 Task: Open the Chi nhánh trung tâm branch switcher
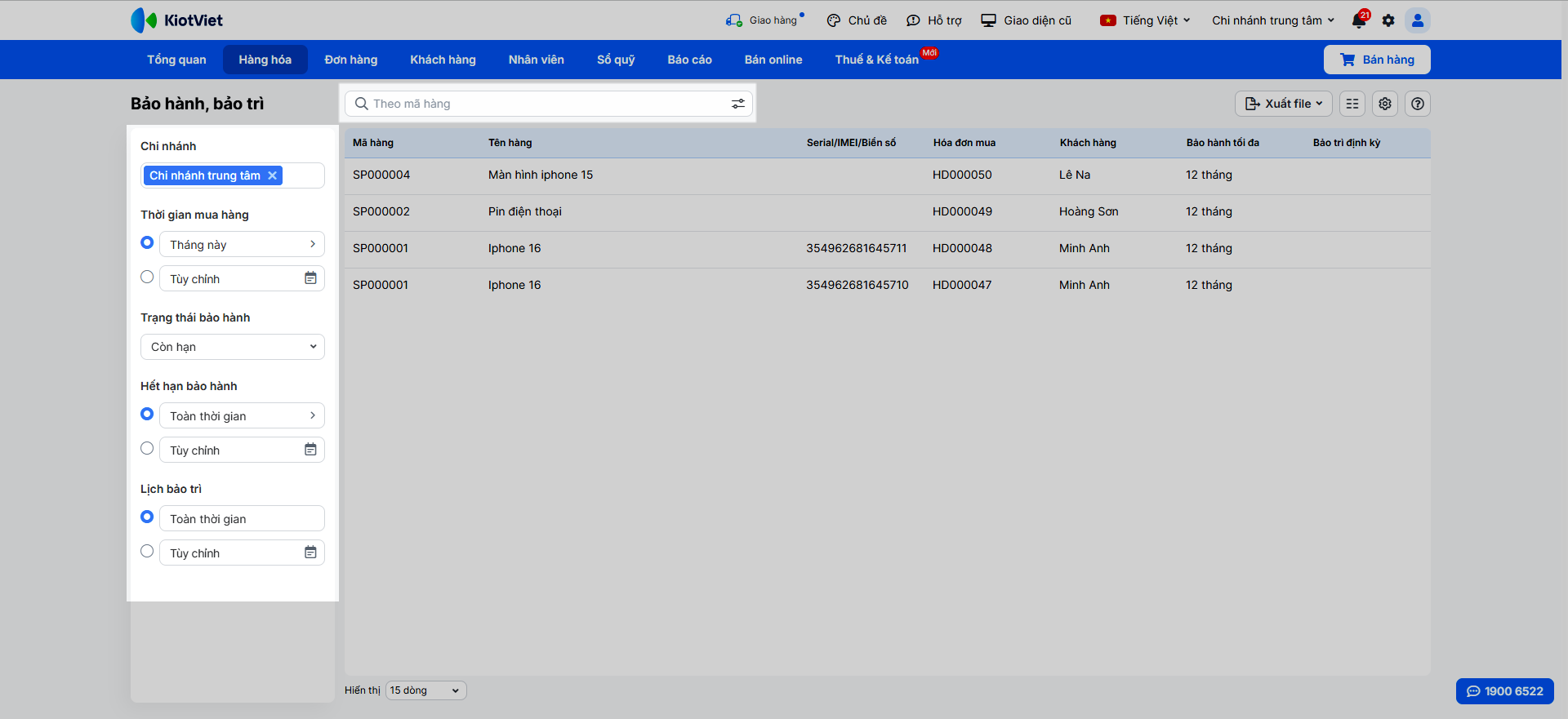(x=1273, y=20)
